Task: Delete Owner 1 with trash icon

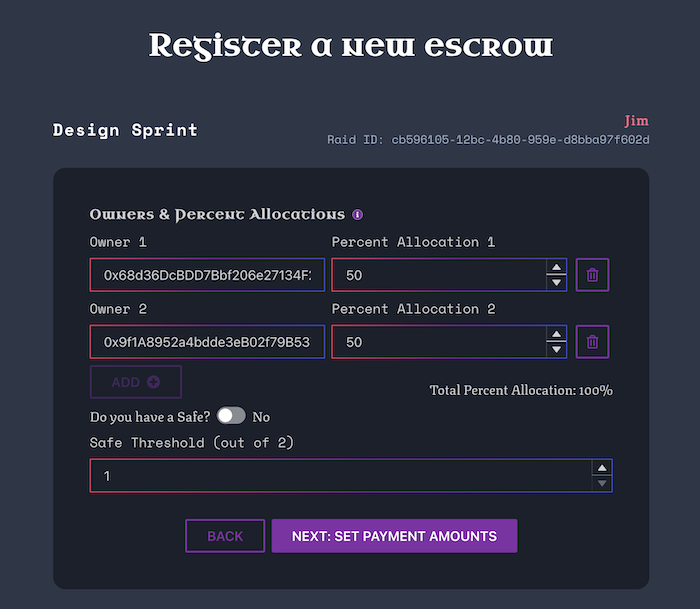Action: click(592, 275)
